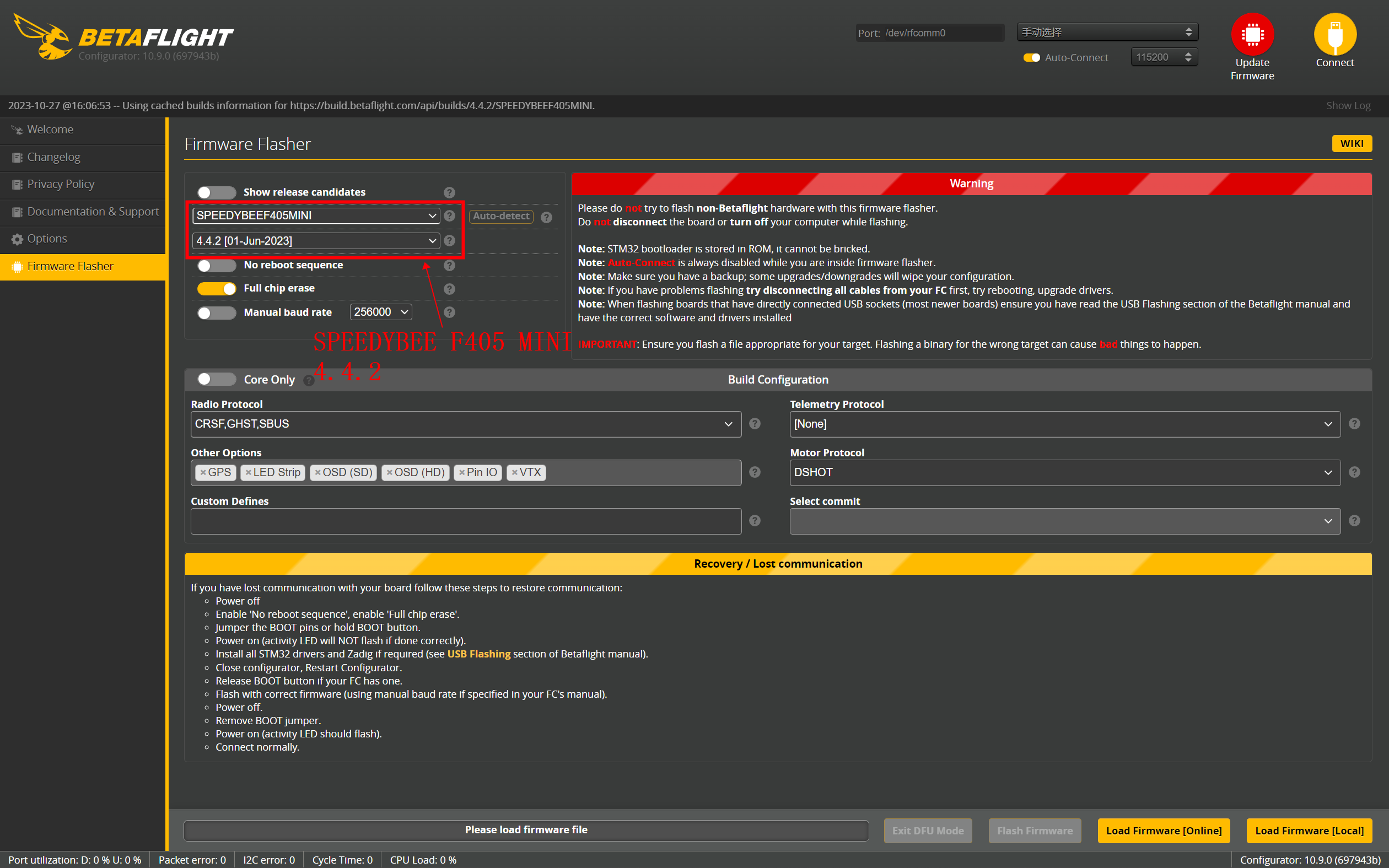The height and width of the screenshot is (868, 1389).
Task: Open firmware version 4.4.2 dropdown
Action: 316,240
